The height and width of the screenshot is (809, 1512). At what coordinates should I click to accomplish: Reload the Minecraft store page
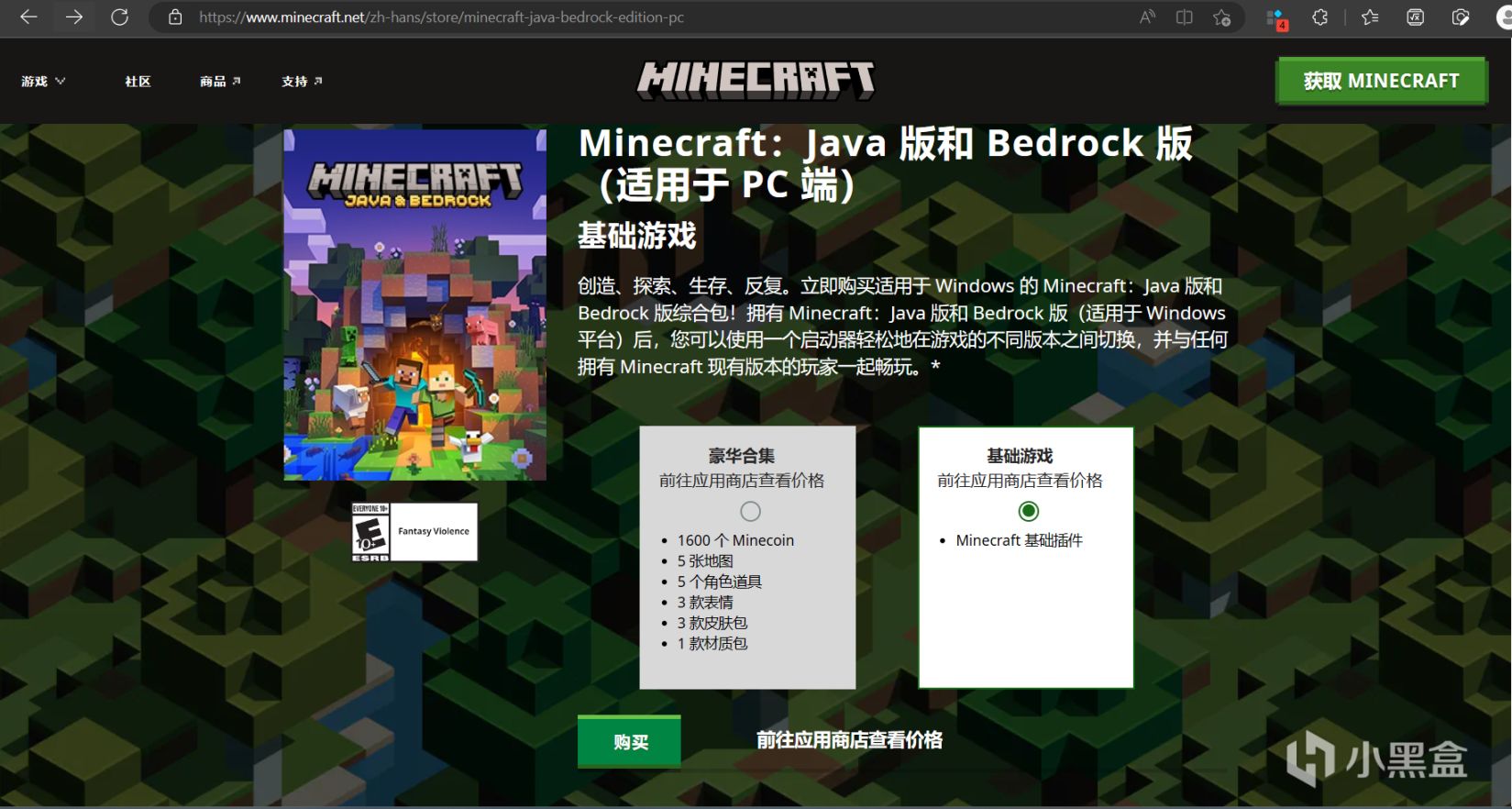(x=119, y=17)
